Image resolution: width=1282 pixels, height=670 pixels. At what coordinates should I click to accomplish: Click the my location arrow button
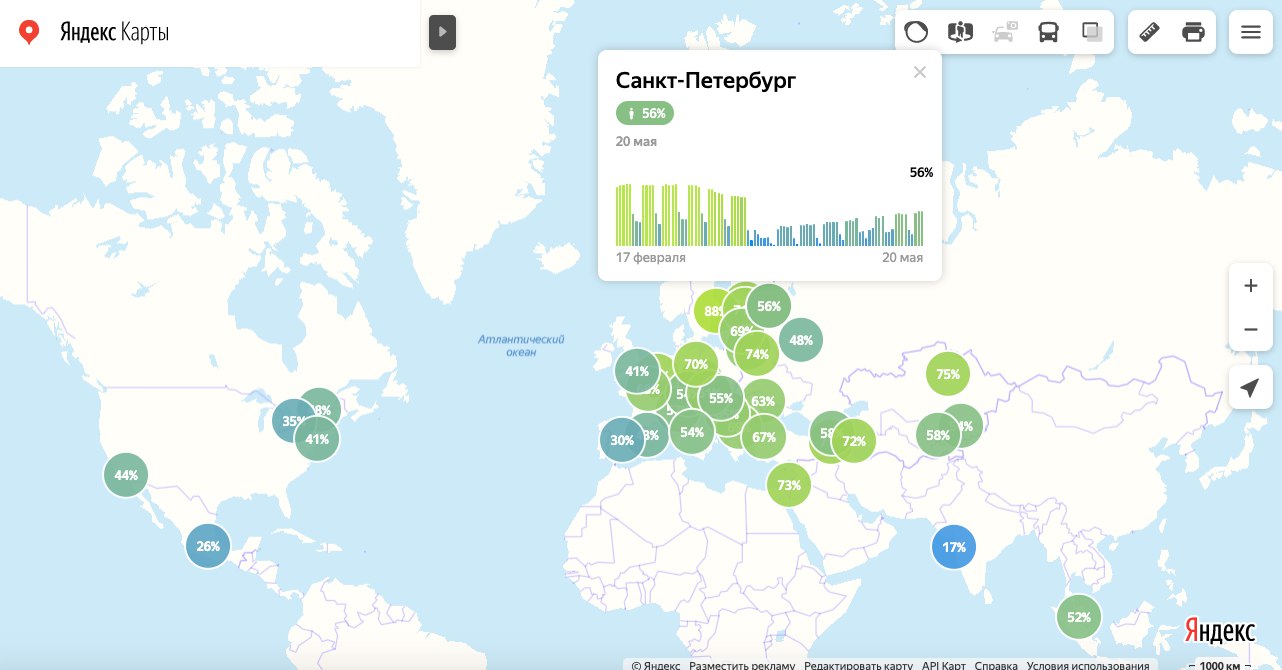click(1250, 388)
